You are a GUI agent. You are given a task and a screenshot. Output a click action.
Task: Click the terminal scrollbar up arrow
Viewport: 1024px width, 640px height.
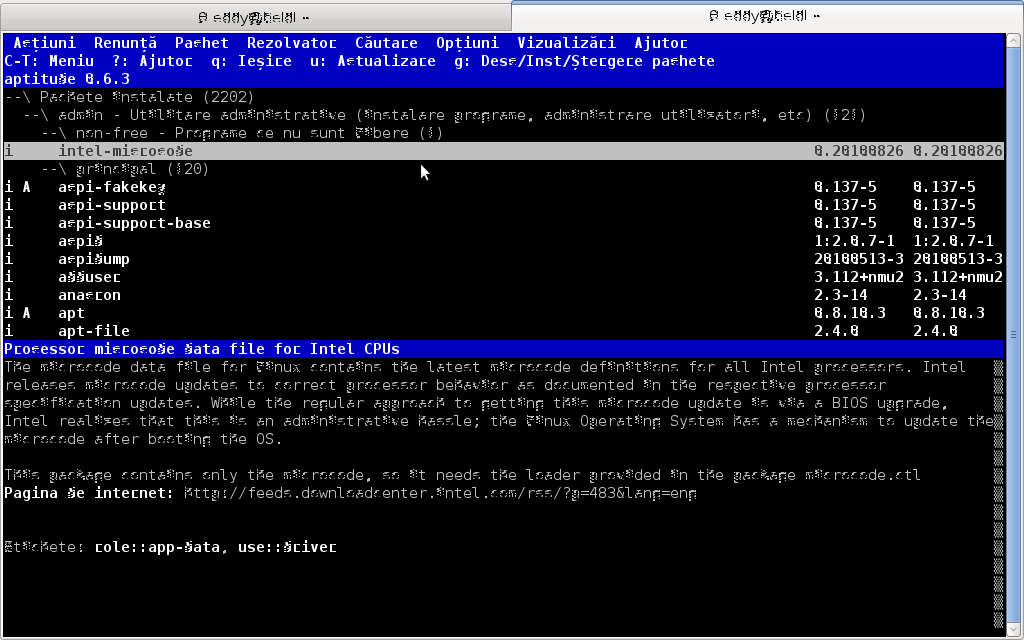pos(1014,40)
